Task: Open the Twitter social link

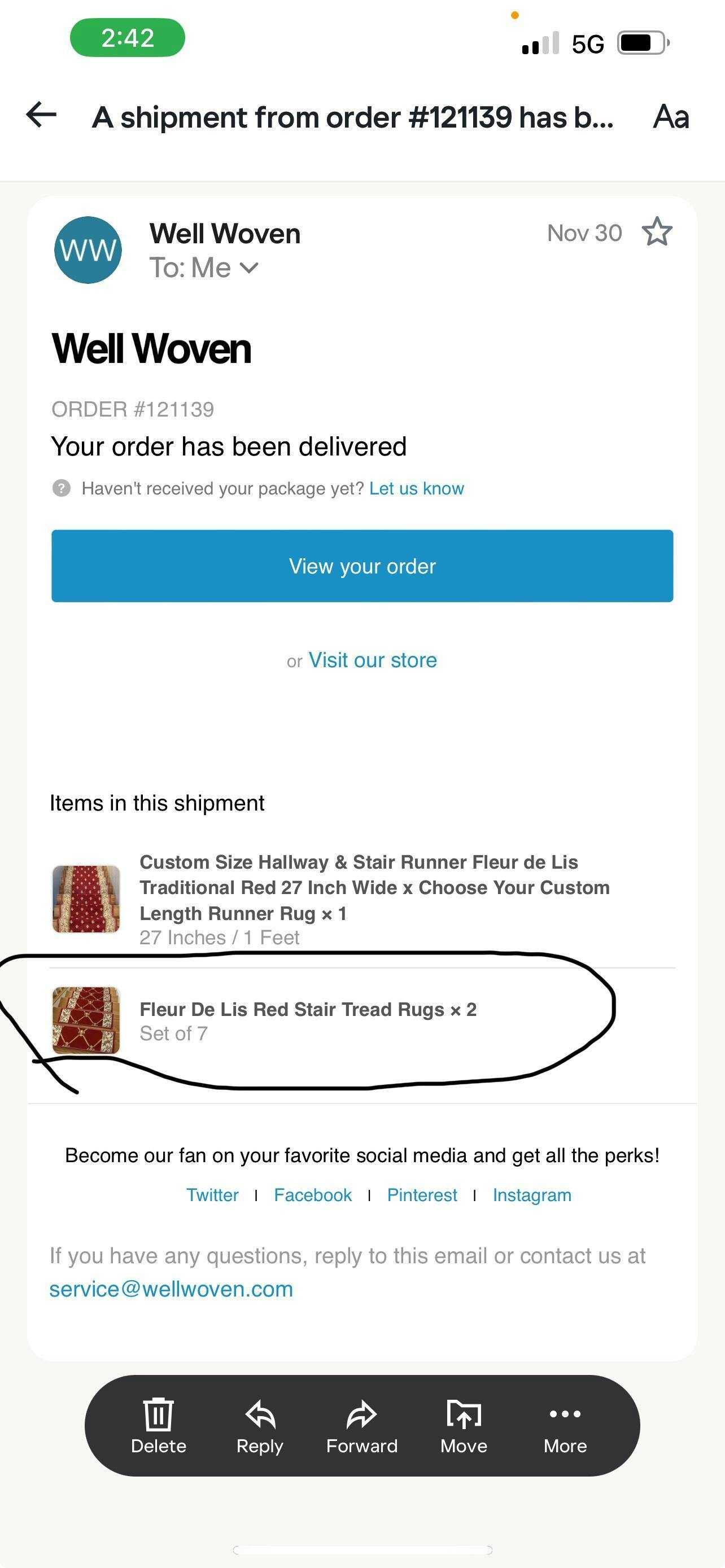Action: coord(212,1195)
